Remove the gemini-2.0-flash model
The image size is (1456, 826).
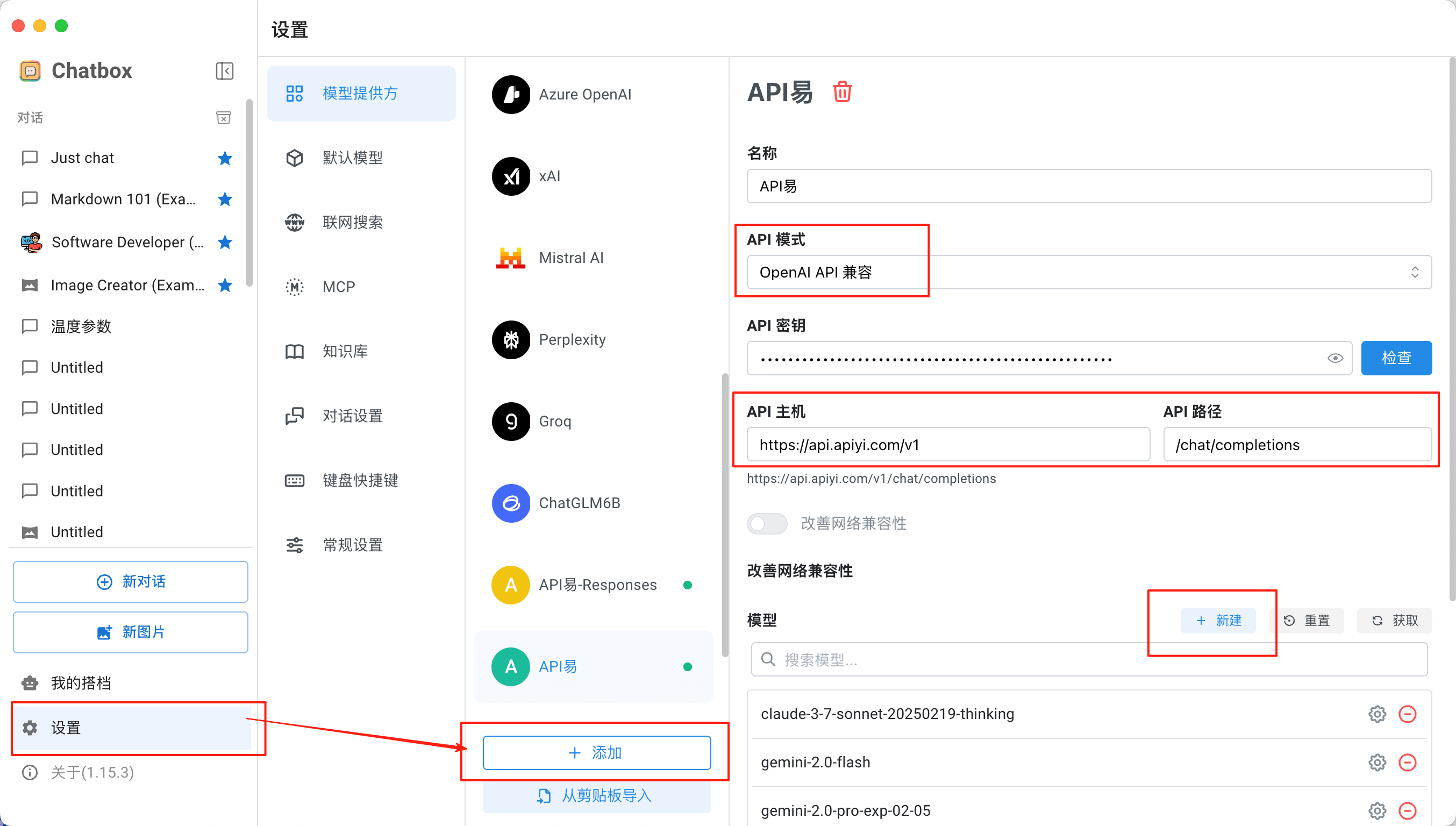point(1407,762)
